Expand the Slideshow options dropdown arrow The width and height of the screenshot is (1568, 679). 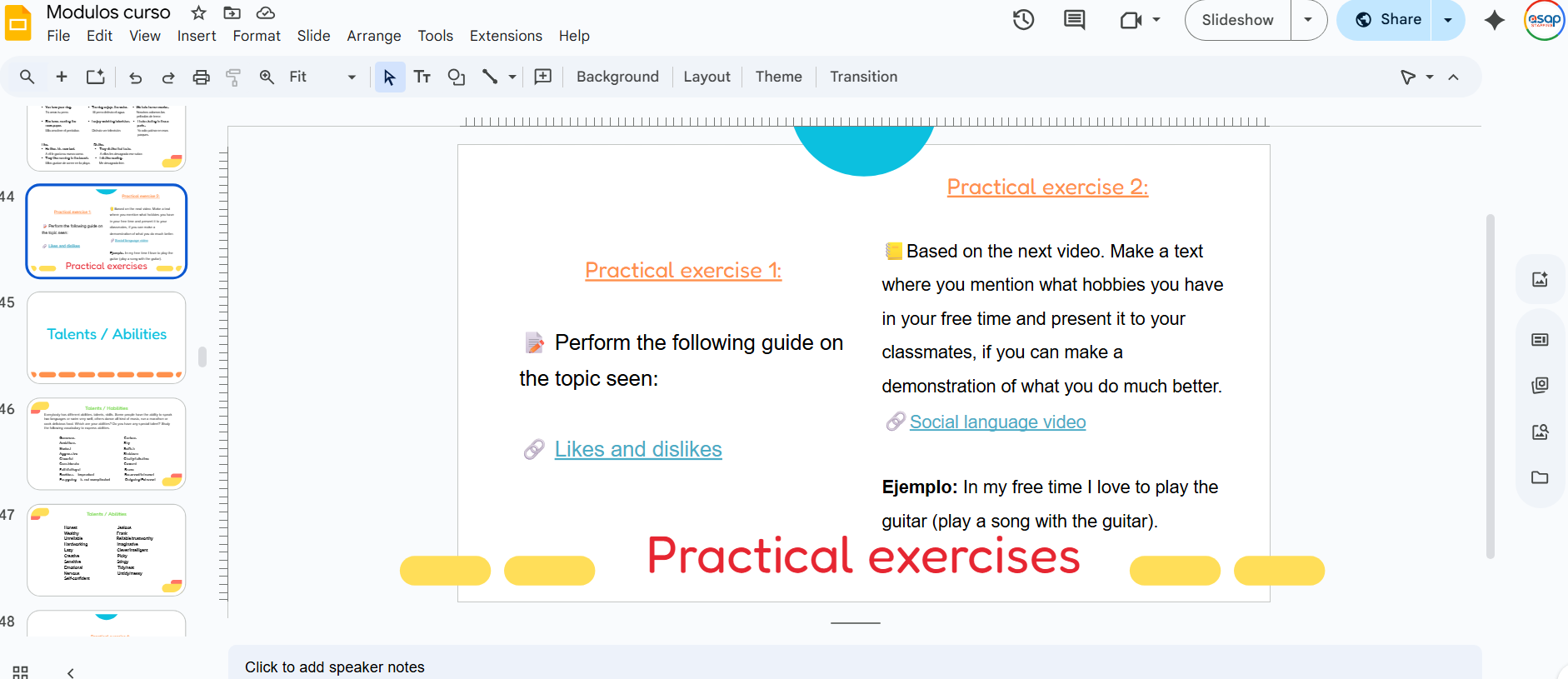point(1308,20)
